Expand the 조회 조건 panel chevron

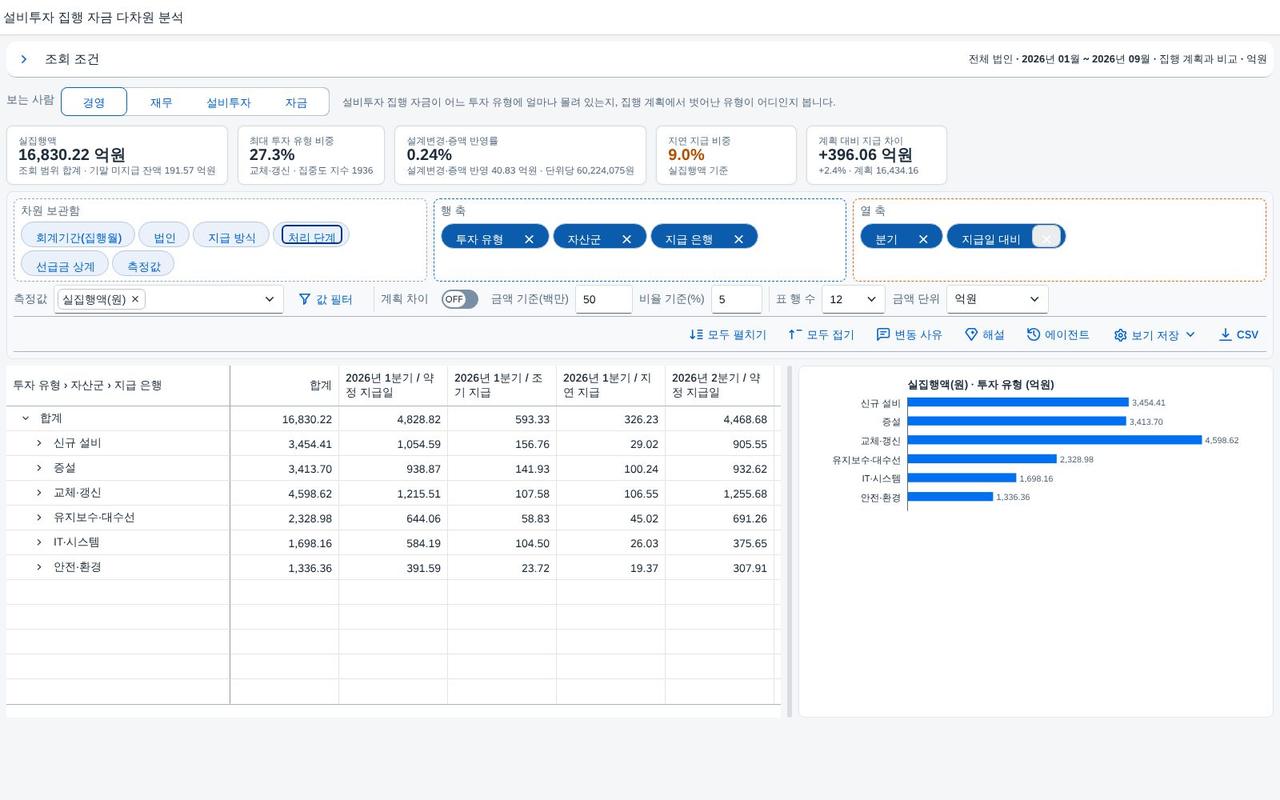[x=24, y=59]
